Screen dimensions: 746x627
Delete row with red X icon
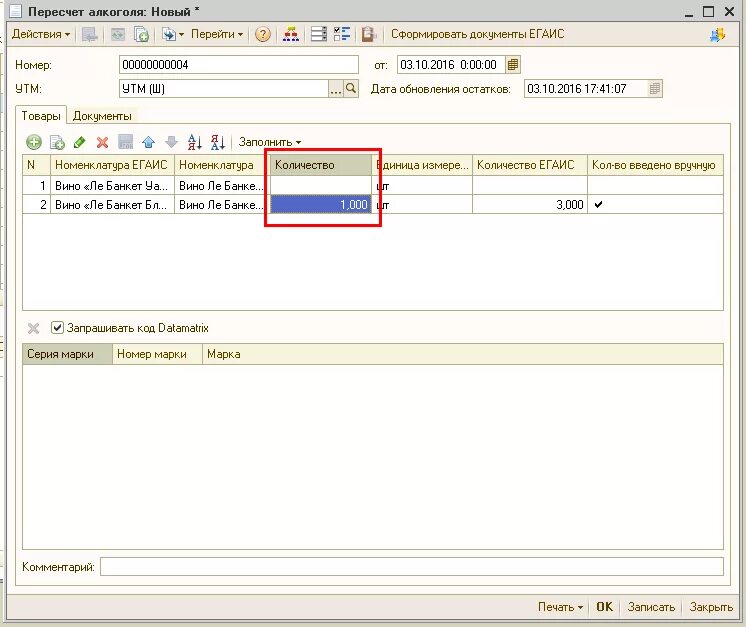tap(102, 142)
